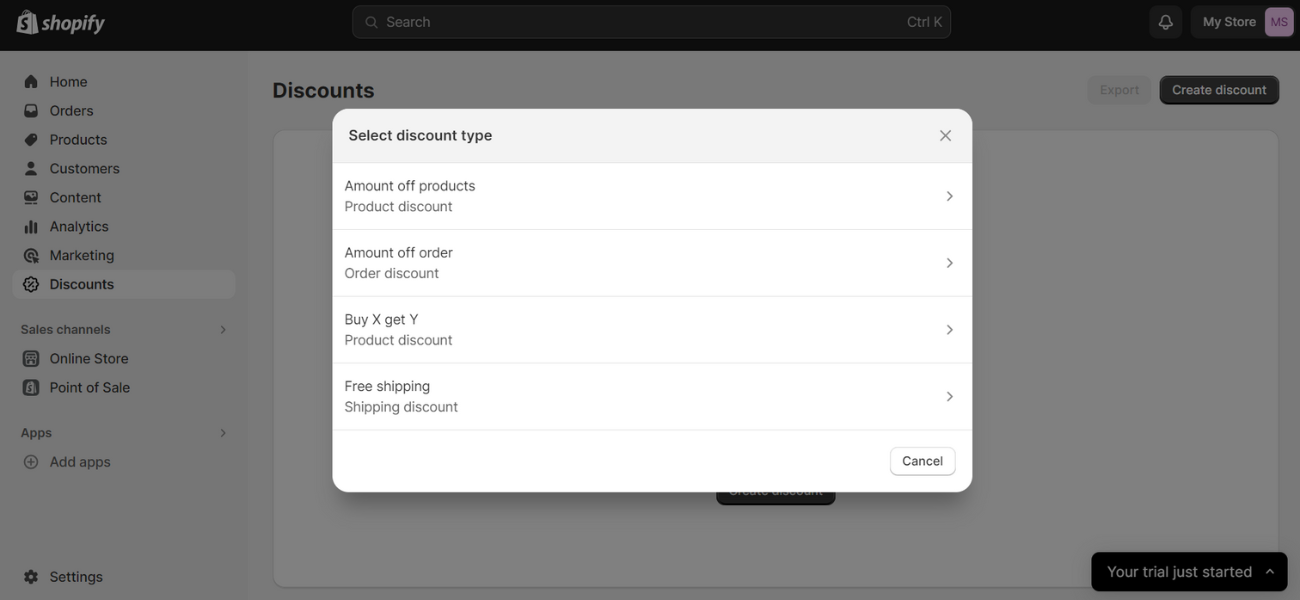Cancel the discount type dialog

(921, 460)
